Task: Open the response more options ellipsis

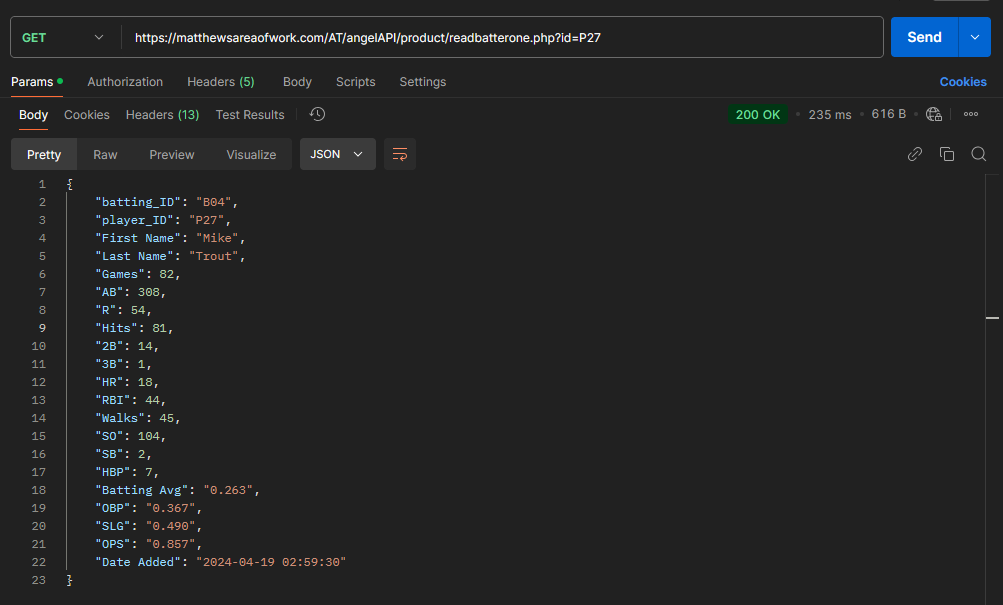Action: [x=971, y=114]
